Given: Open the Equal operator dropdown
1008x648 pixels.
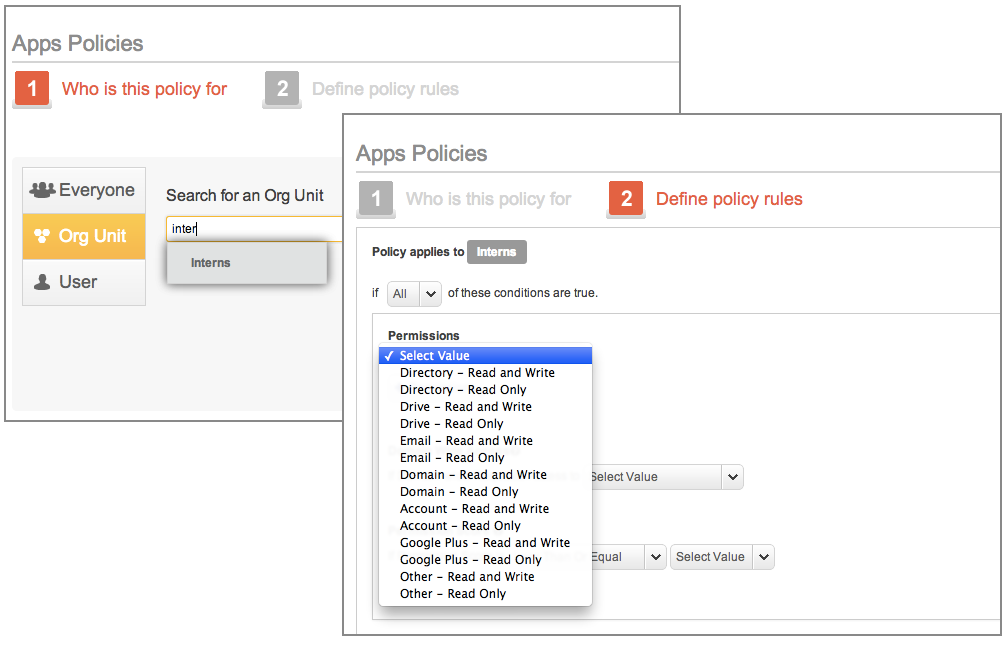Looking at the screenshot, I should coord(627,557).
